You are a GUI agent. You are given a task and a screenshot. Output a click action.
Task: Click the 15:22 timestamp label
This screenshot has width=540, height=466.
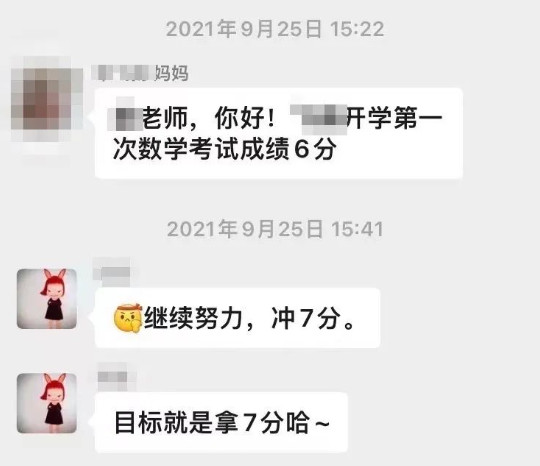(275, 29)
